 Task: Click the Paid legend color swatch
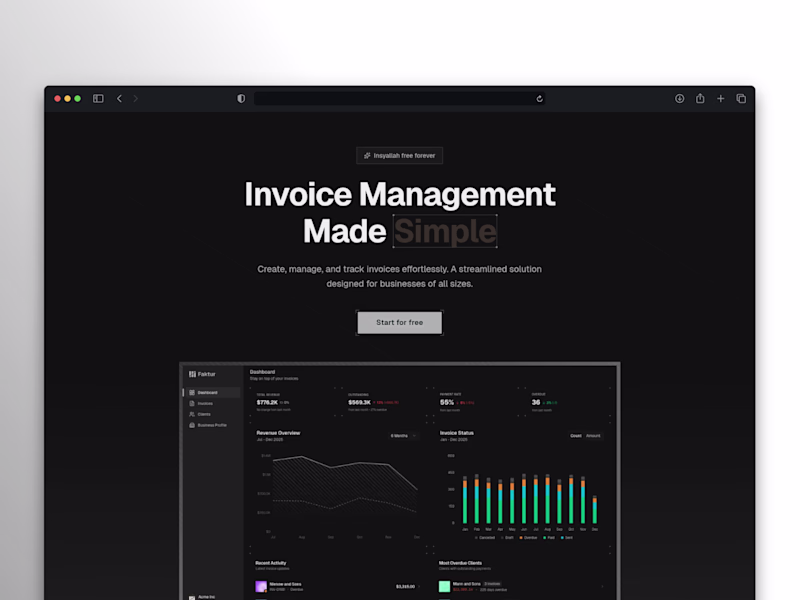(544, 538)
